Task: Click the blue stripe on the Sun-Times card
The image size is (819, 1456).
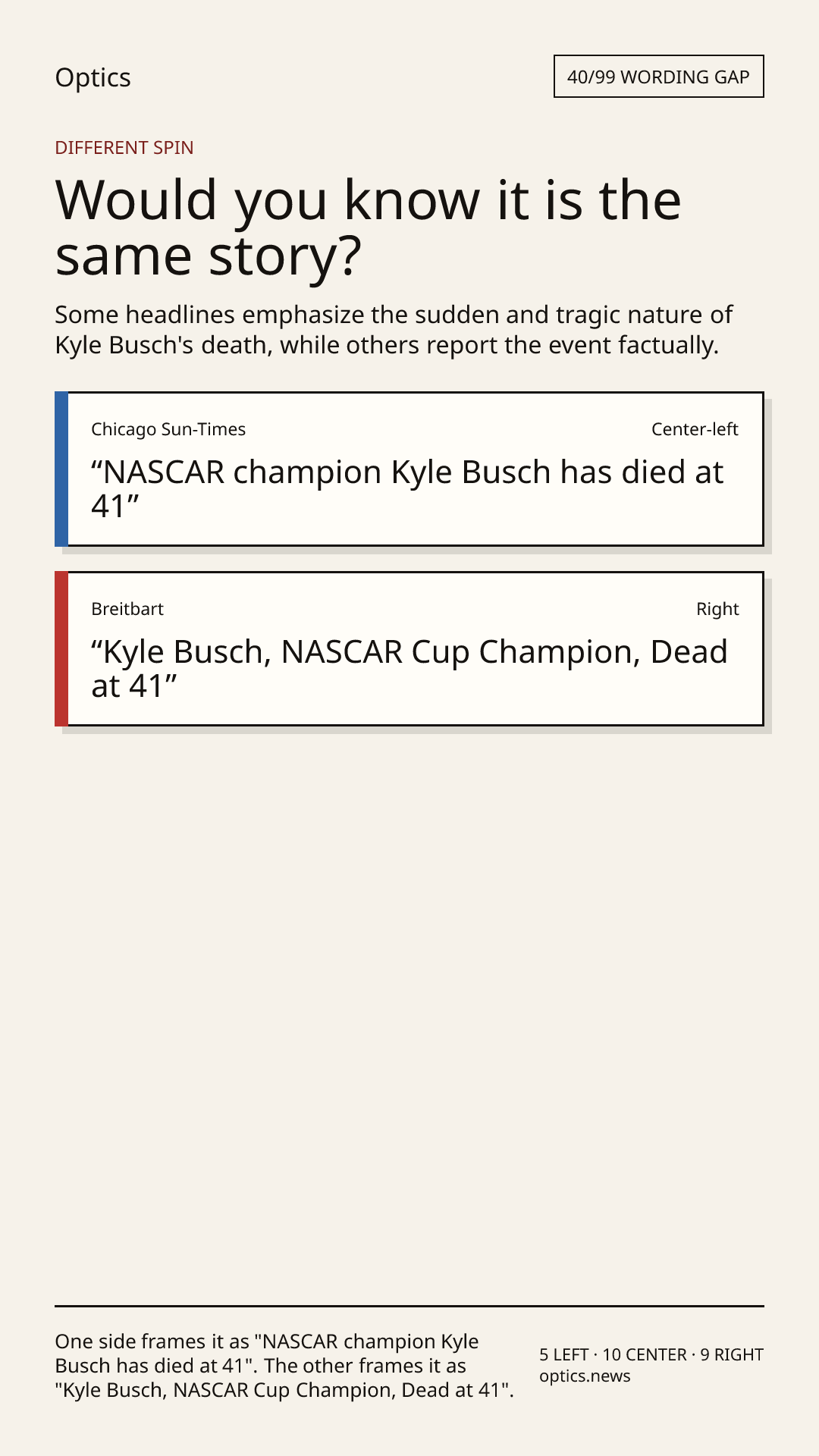Action: (61, 469)
